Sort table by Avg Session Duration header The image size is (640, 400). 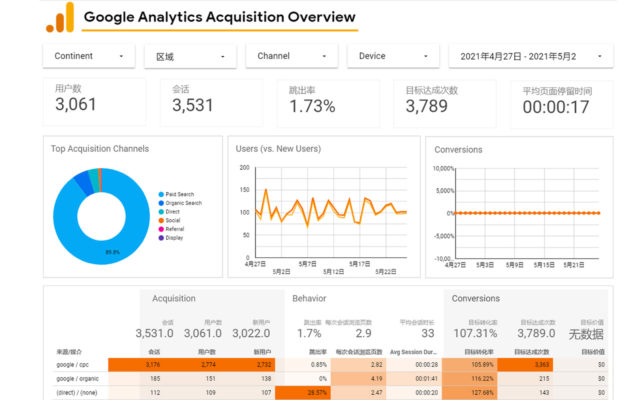413,352
